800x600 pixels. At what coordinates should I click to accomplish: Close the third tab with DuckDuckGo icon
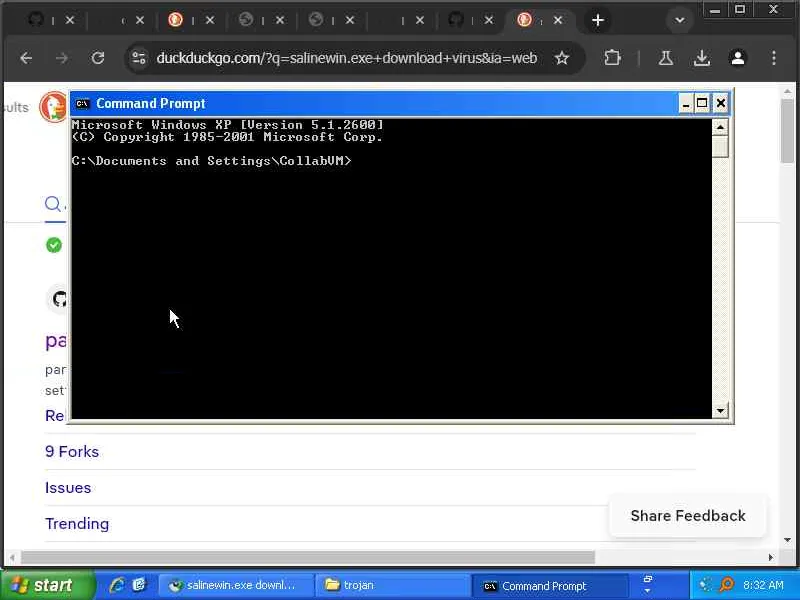[x=210, y=20]
